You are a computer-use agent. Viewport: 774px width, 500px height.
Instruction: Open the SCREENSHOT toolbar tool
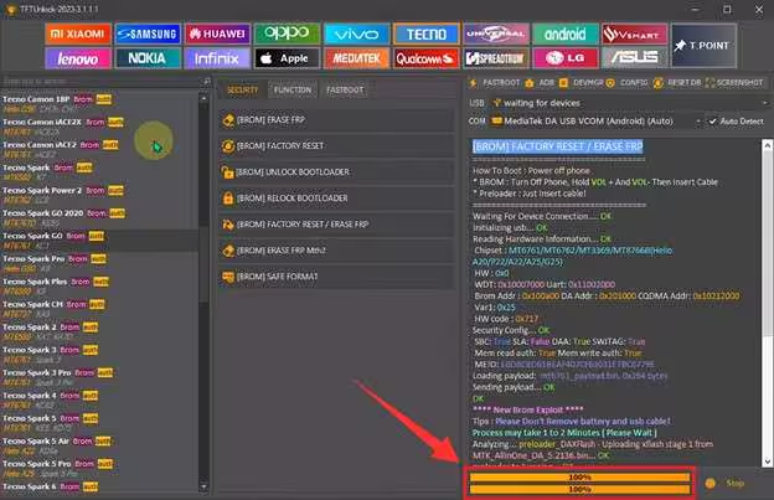point(739,82)
